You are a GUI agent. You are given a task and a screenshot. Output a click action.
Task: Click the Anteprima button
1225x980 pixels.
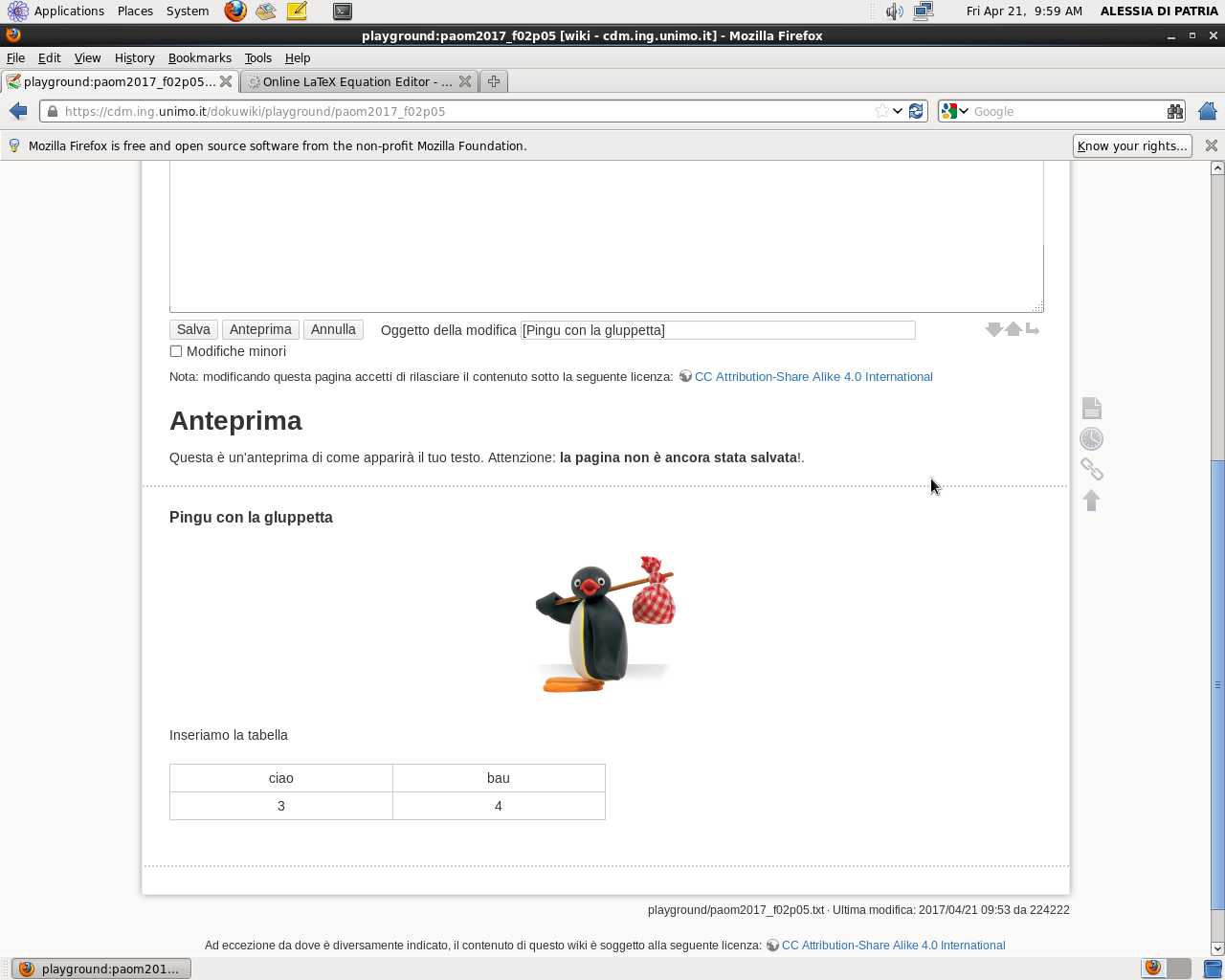tap(260, 329)
